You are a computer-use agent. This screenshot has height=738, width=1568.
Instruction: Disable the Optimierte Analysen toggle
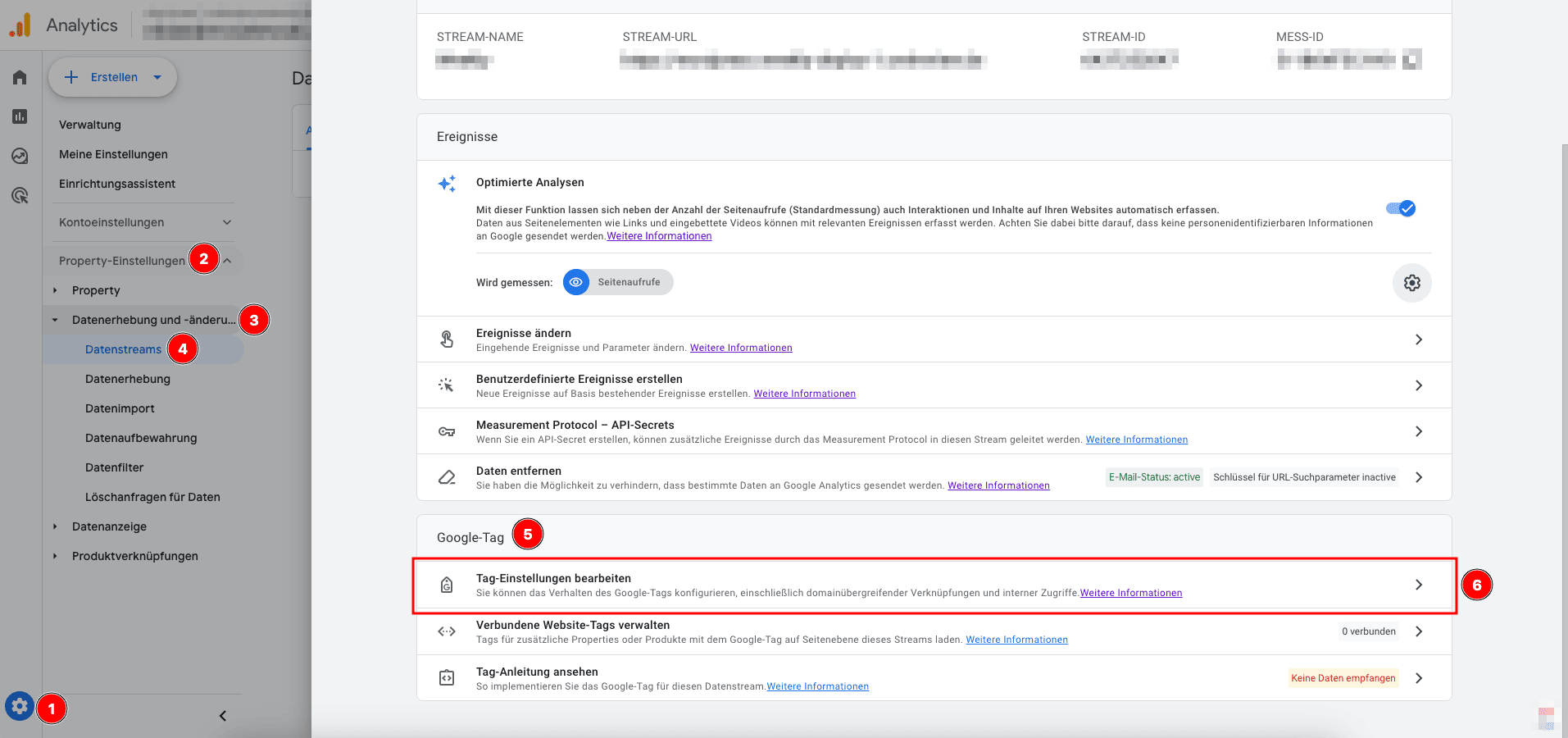[1401, 208]
